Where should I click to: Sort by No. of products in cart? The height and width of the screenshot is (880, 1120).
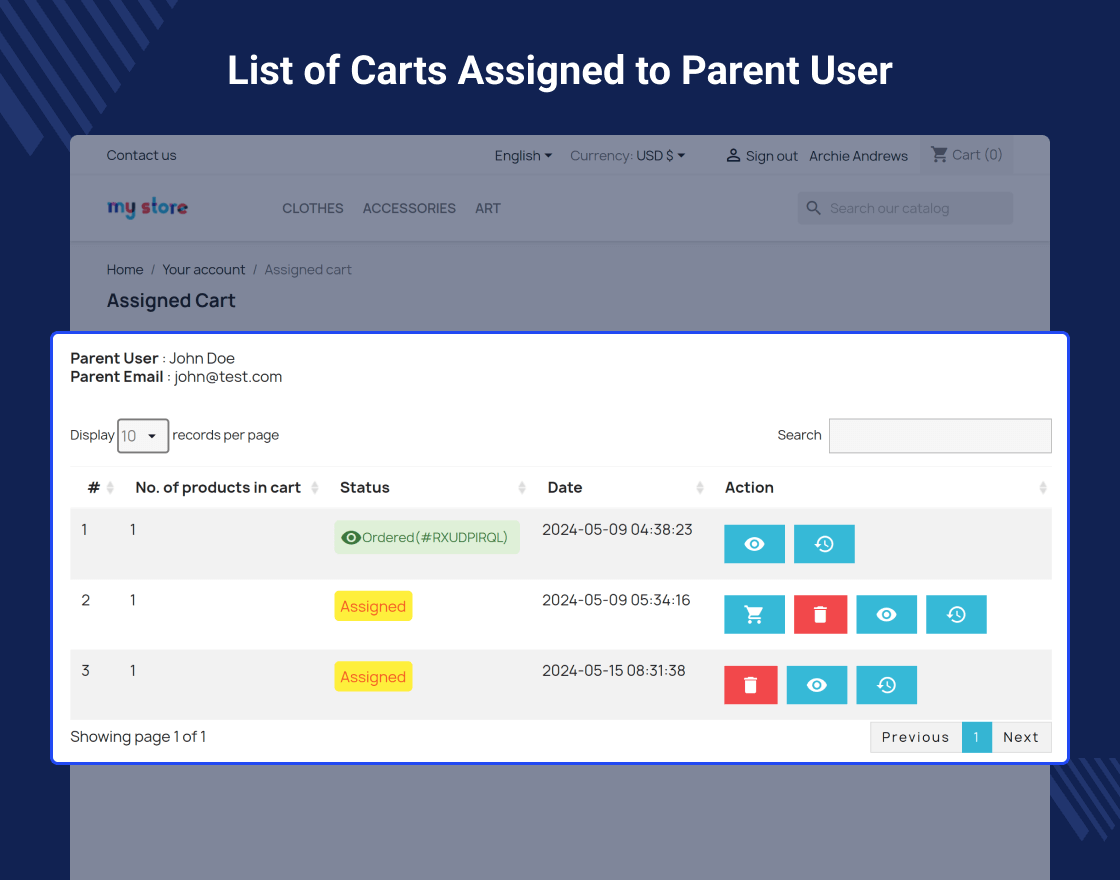[x=314, y=487]
